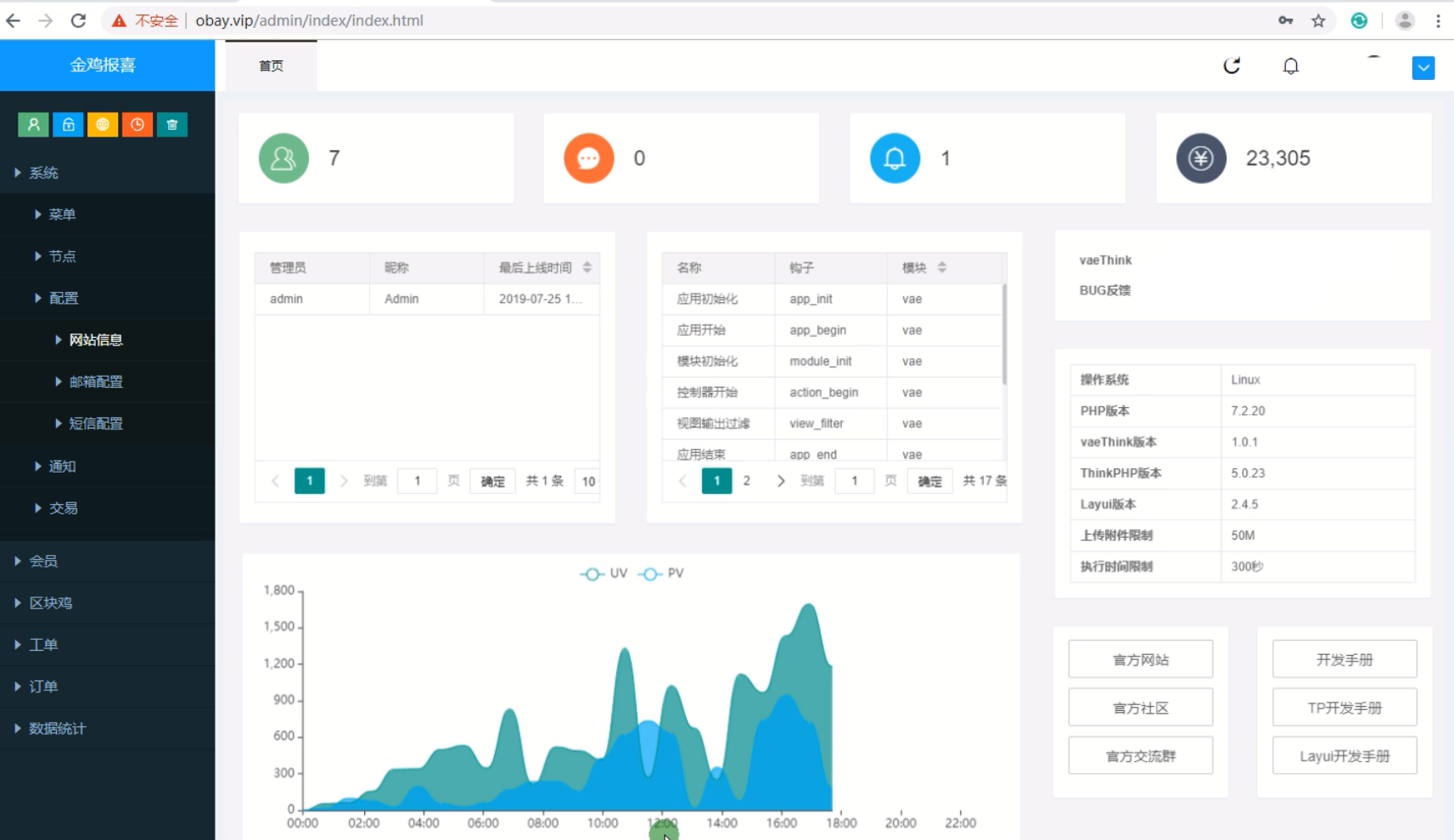The width and height of the screenshot is (1454, 840).
Task: Open the blue dropdown arrow at top right
Action: 1423,68
